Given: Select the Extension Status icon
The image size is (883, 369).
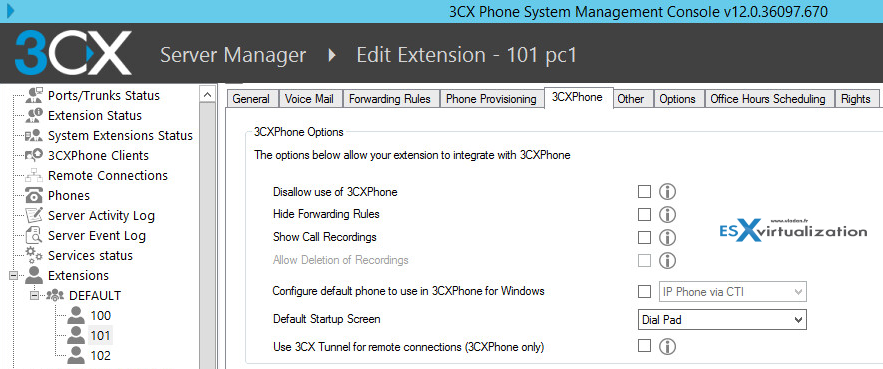Looking at the screenshot, I should [34, 115].
